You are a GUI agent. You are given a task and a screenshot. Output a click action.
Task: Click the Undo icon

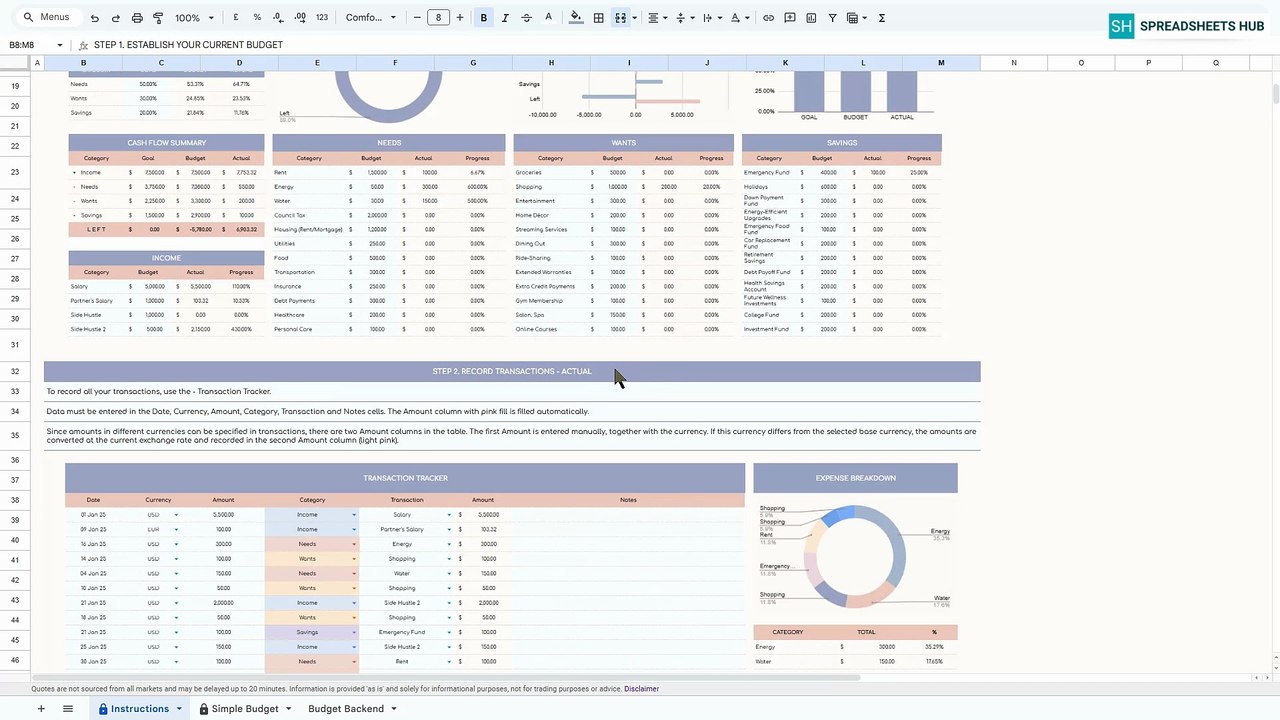click(x=95, y=18)
